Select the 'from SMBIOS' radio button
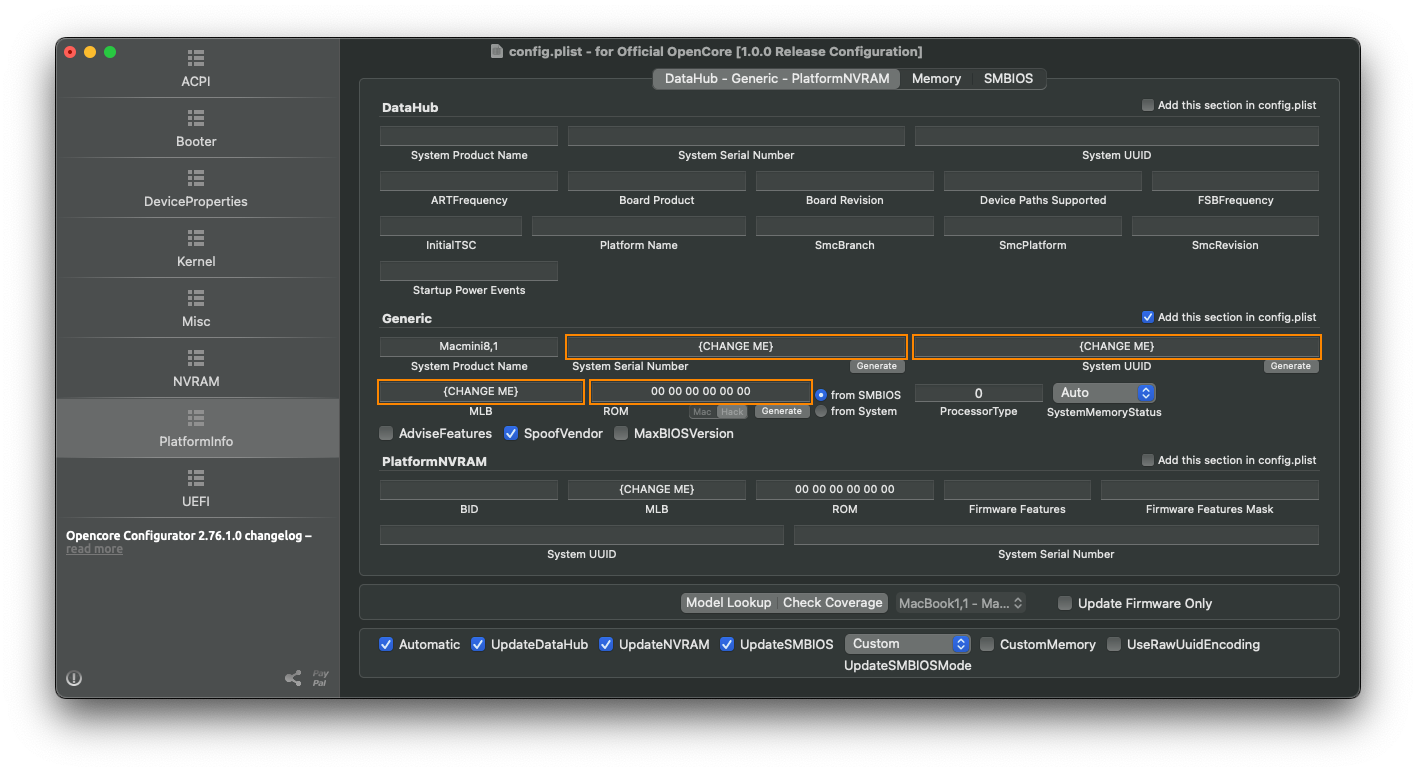The width and height of the screenshot is (1416, 772). 821,395
